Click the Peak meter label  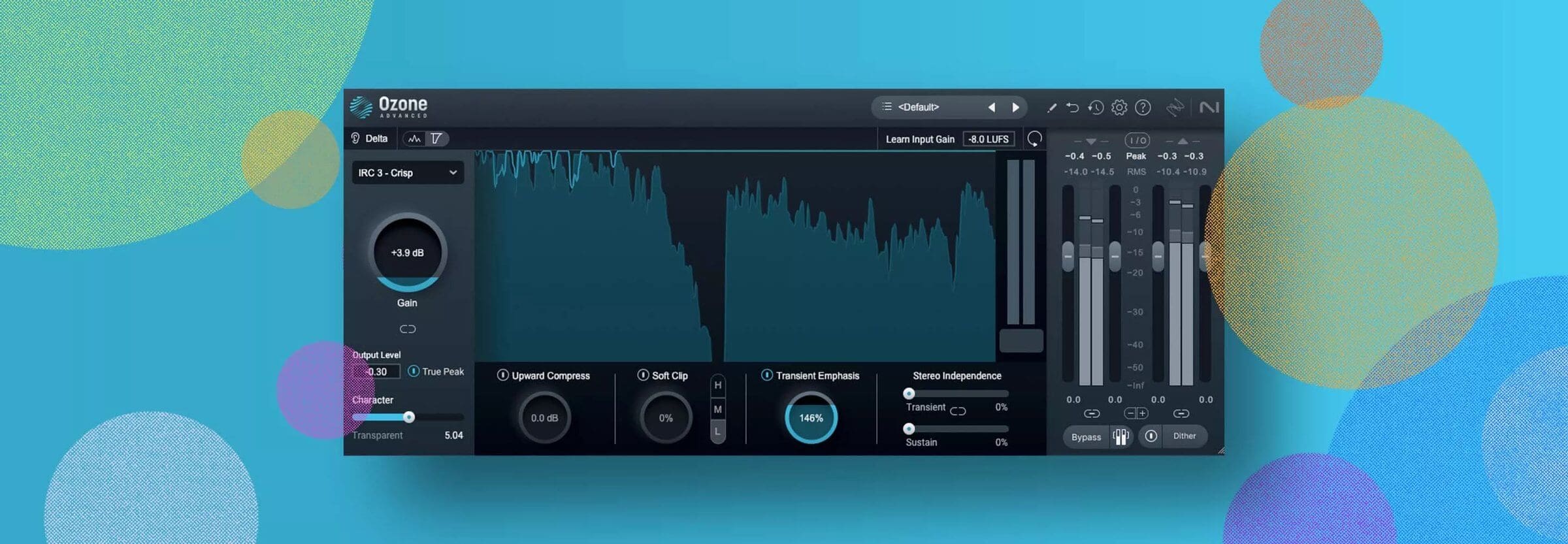pyautogui.click(x=1136, y=156)
